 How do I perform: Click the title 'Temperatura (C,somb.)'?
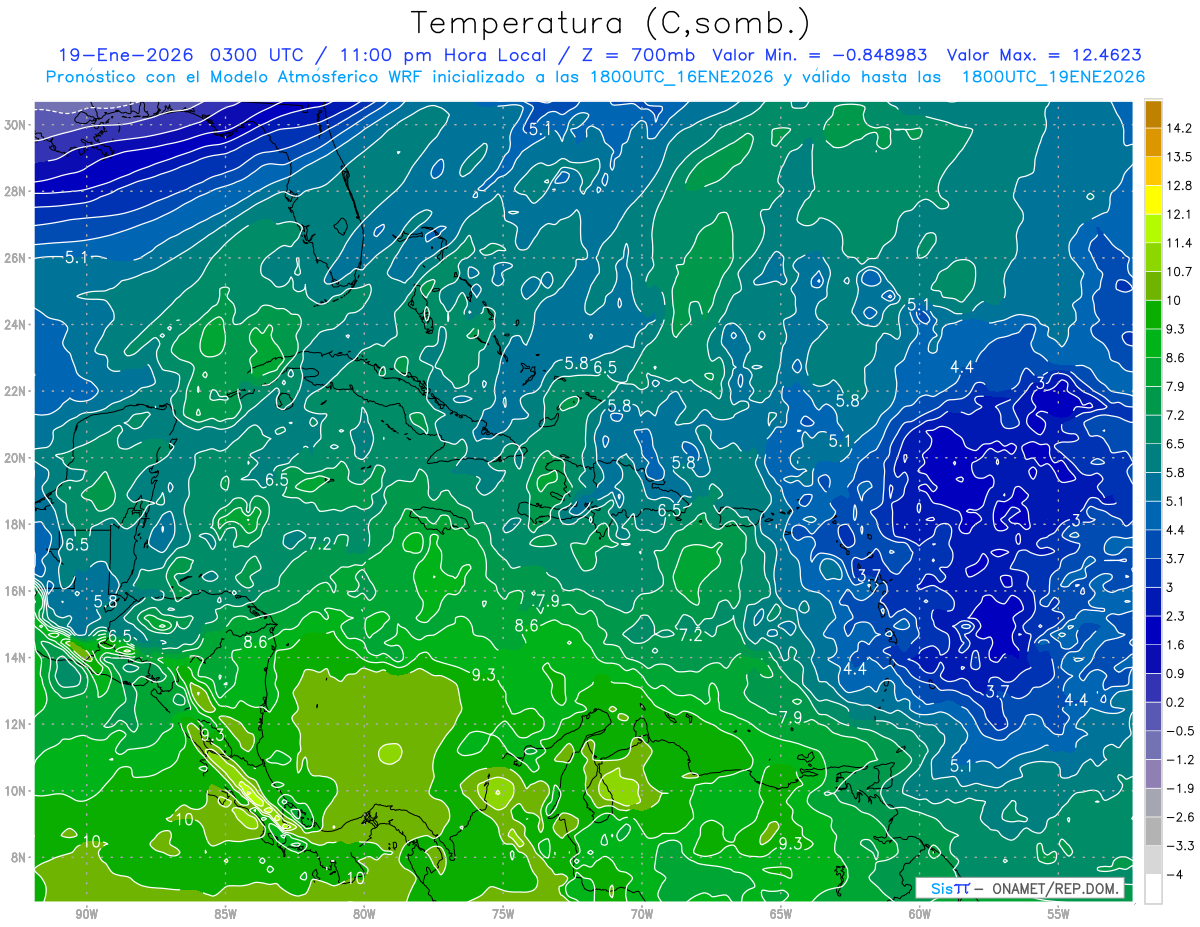[611, 23]
